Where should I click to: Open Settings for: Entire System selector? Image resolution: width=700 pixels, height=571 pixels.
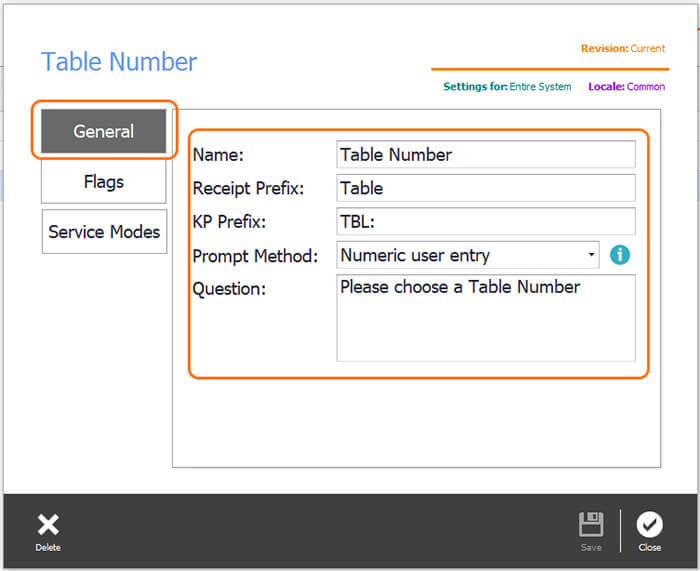[x=507, y=87]
